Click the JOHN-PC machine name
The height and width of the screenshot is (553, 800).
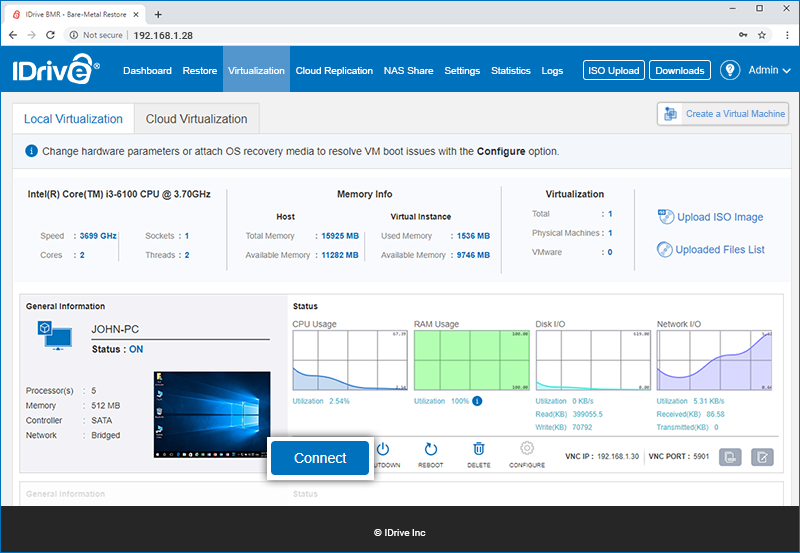click(x=115, y=329)
